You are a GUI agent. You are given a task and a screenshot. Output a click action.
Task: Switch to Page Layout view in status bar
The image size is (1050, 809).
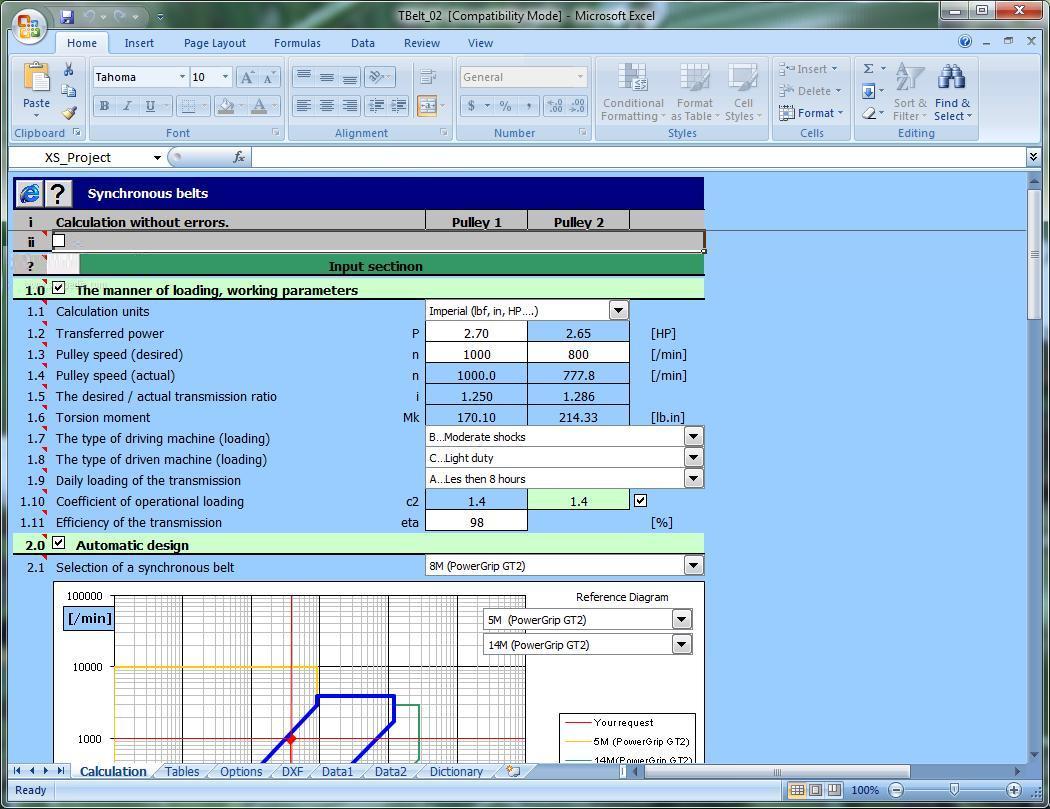pyautogui.click(x=816, y=790)
